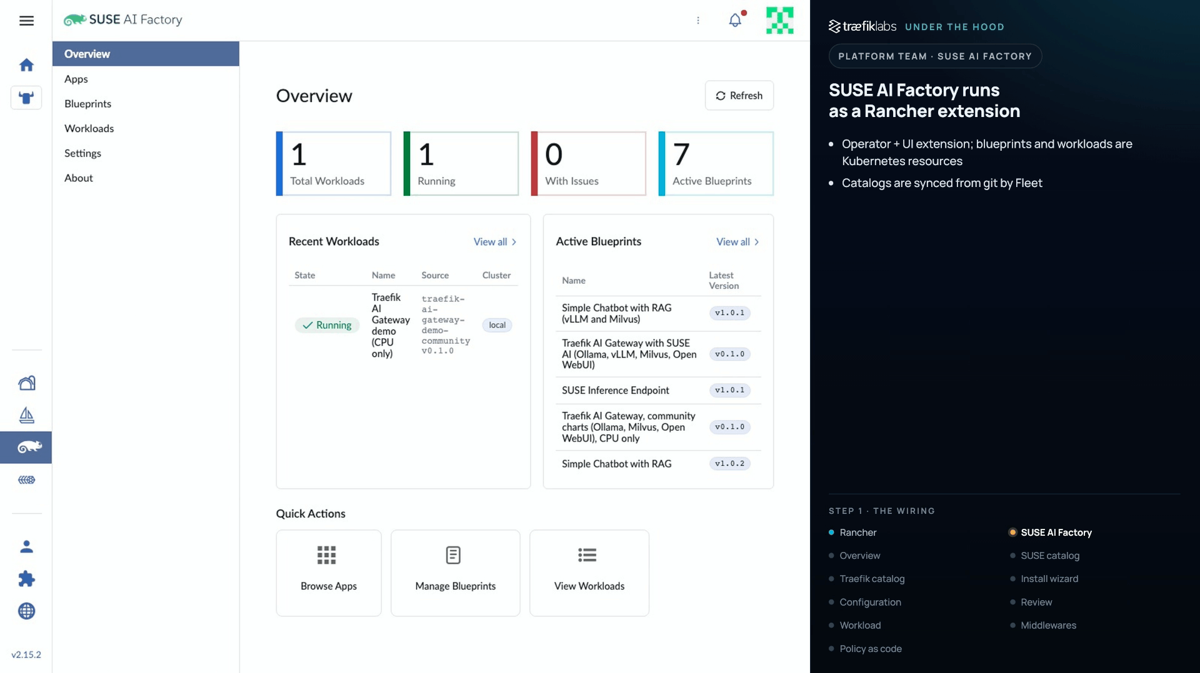Jump to Middlewares step
The image size is (1200, 673).
[1048, 626]
